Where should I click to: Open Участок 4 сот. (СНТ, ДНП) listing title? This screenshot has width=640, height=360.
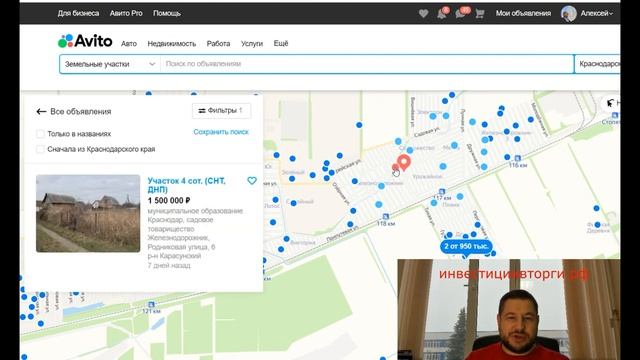[x=187, y=185]
